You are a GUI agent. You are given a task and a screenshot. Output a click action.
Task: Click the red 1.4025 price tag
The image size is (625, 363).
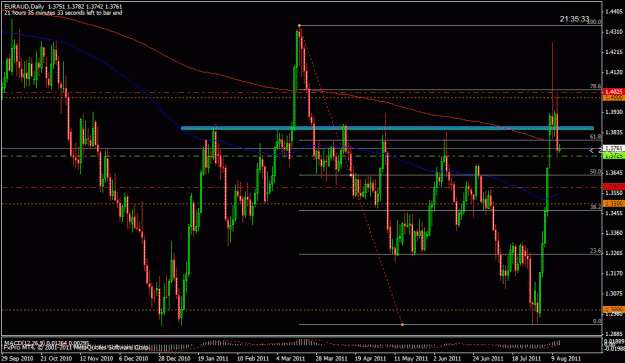click(x=614, y=92)
